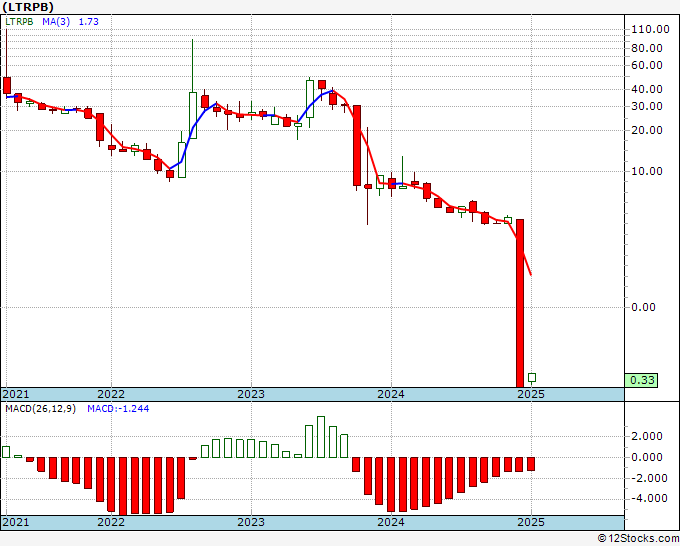The image size is (680, 546).
Task: Click the (LTRPB) chart title
Action: coord(28,7)
